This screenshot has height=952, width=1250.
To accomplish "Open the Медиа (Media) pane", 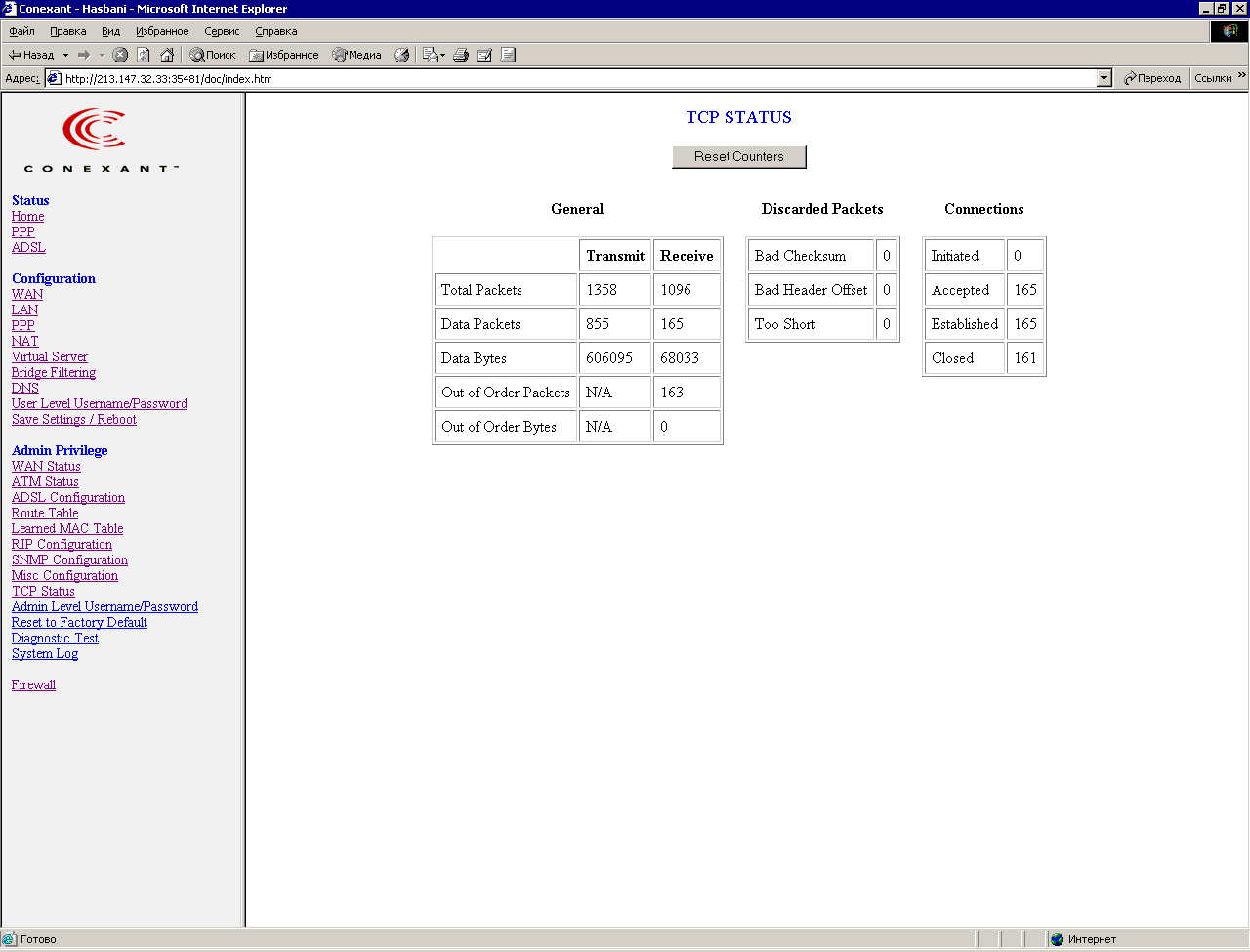I will [356, 55].
